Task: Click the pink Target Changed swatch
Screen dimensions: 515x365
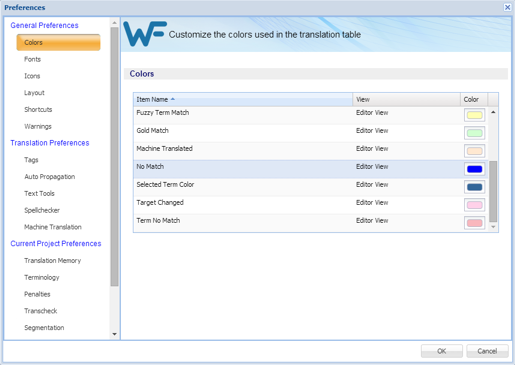Action: pyautogui.click(x=474, y=205)
